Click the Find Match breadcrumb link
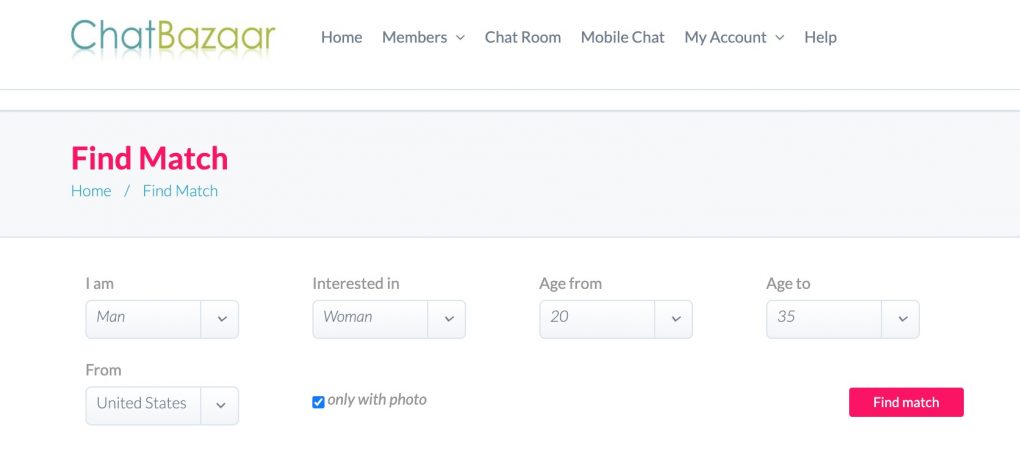 coord(180,191)
